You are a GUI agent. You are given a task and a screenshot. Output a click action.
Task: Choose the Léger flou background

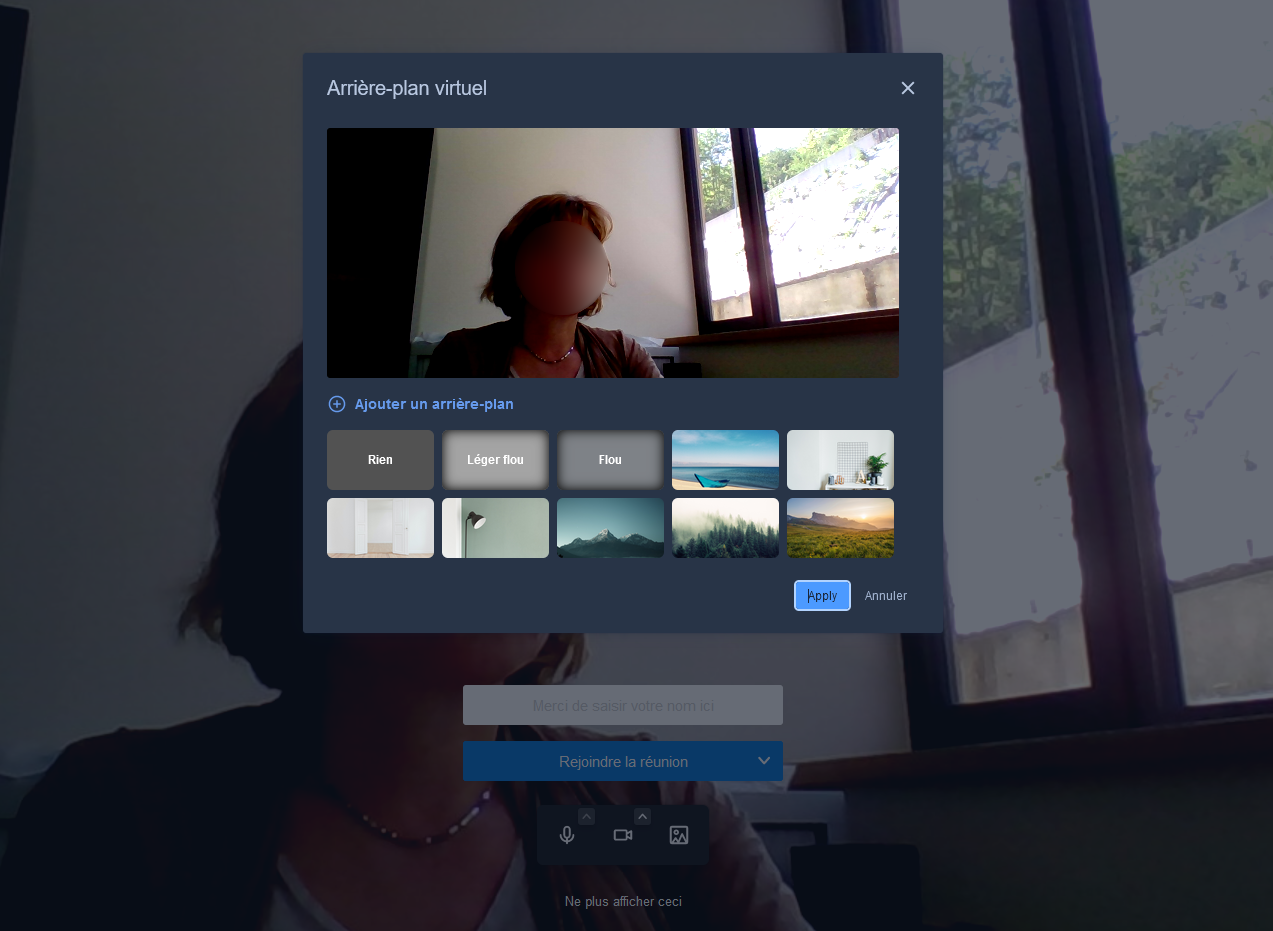[495, 460]
